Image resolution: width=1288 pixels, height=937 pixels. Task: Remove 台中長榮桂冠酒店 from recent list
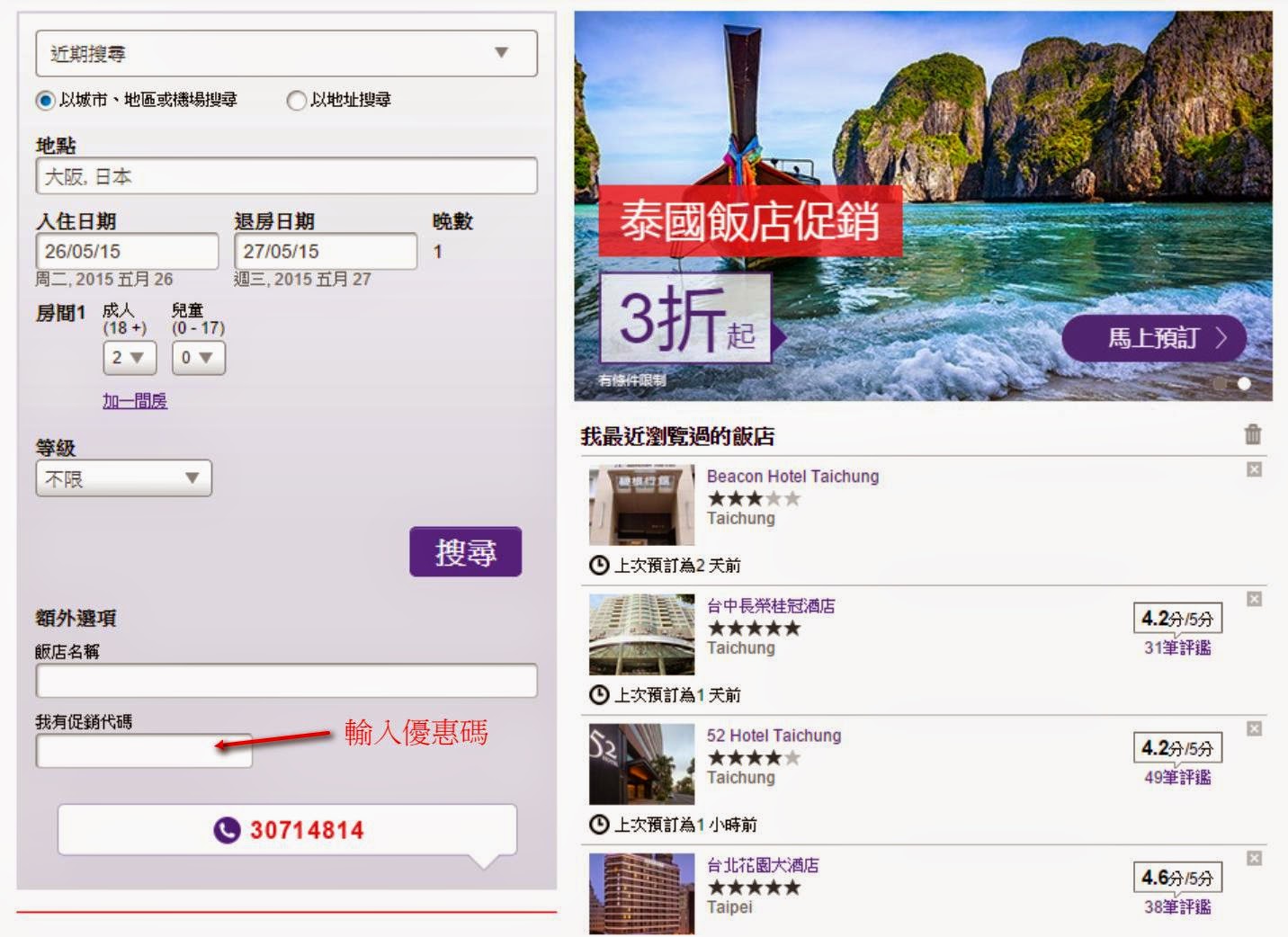pyautogui.click(x=1254, y=599)
